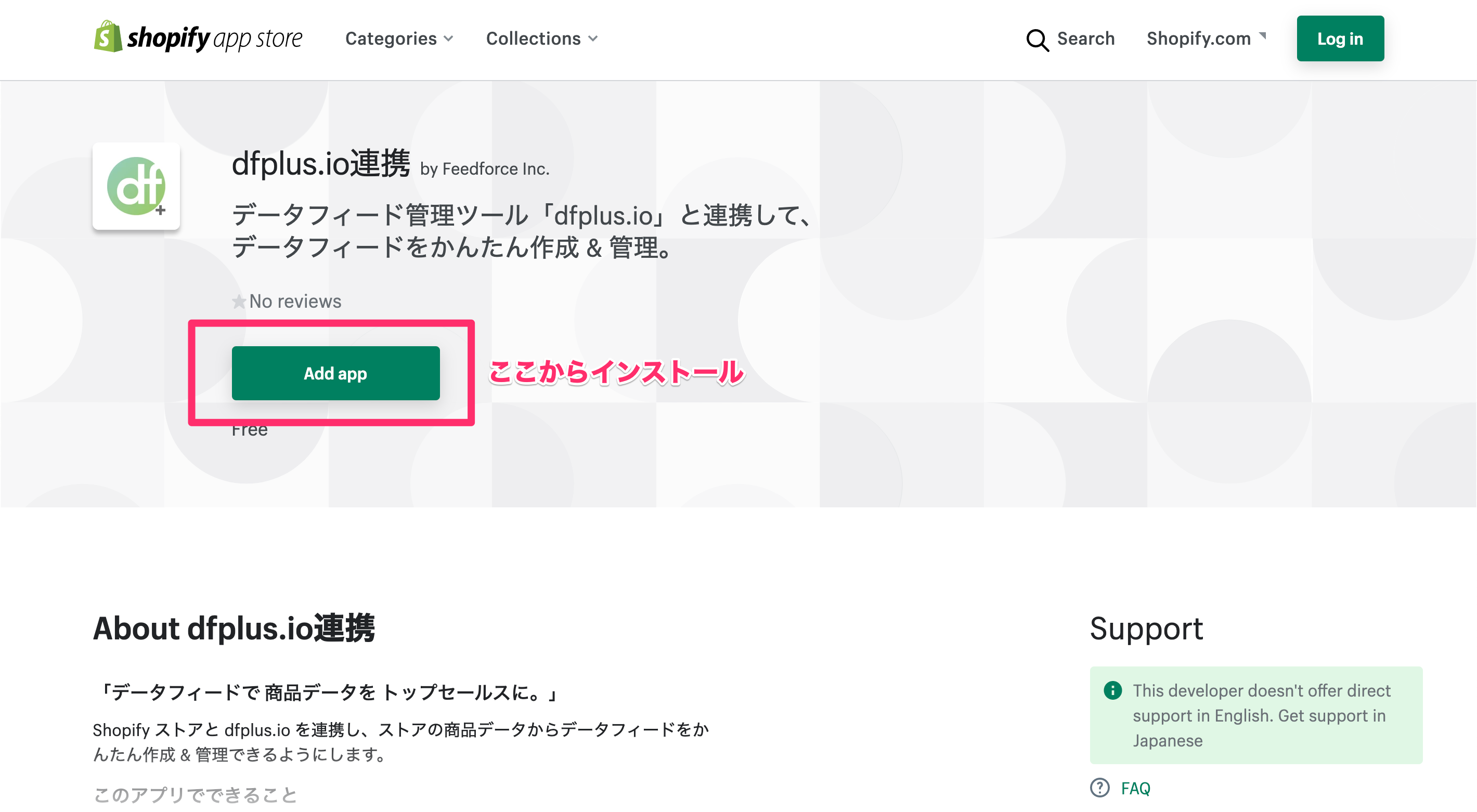This screenshot has height=812, width=1477.
Task: Click the Shopify.com external arrow icon
Action: pos(1262,35)
